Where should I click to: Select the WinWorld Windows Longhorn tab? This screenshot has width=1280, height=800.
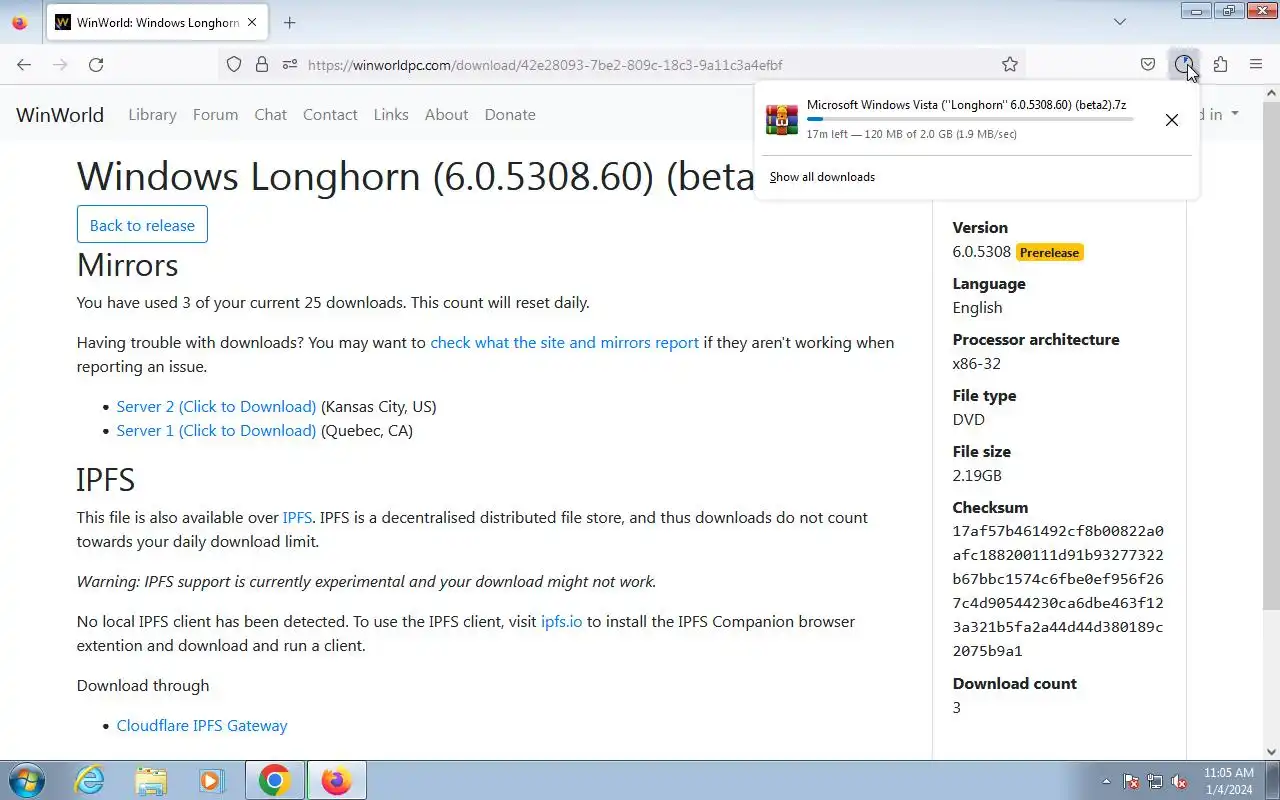(x=157, y=22)
